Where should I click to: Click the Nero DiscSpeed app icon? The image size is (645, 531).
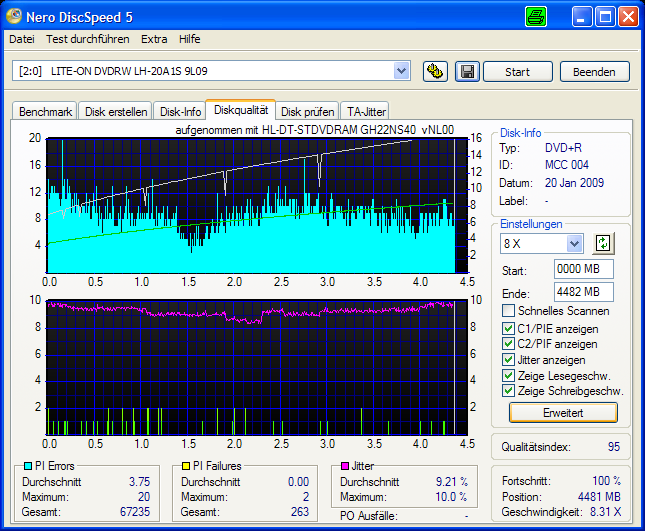point(14,16)
